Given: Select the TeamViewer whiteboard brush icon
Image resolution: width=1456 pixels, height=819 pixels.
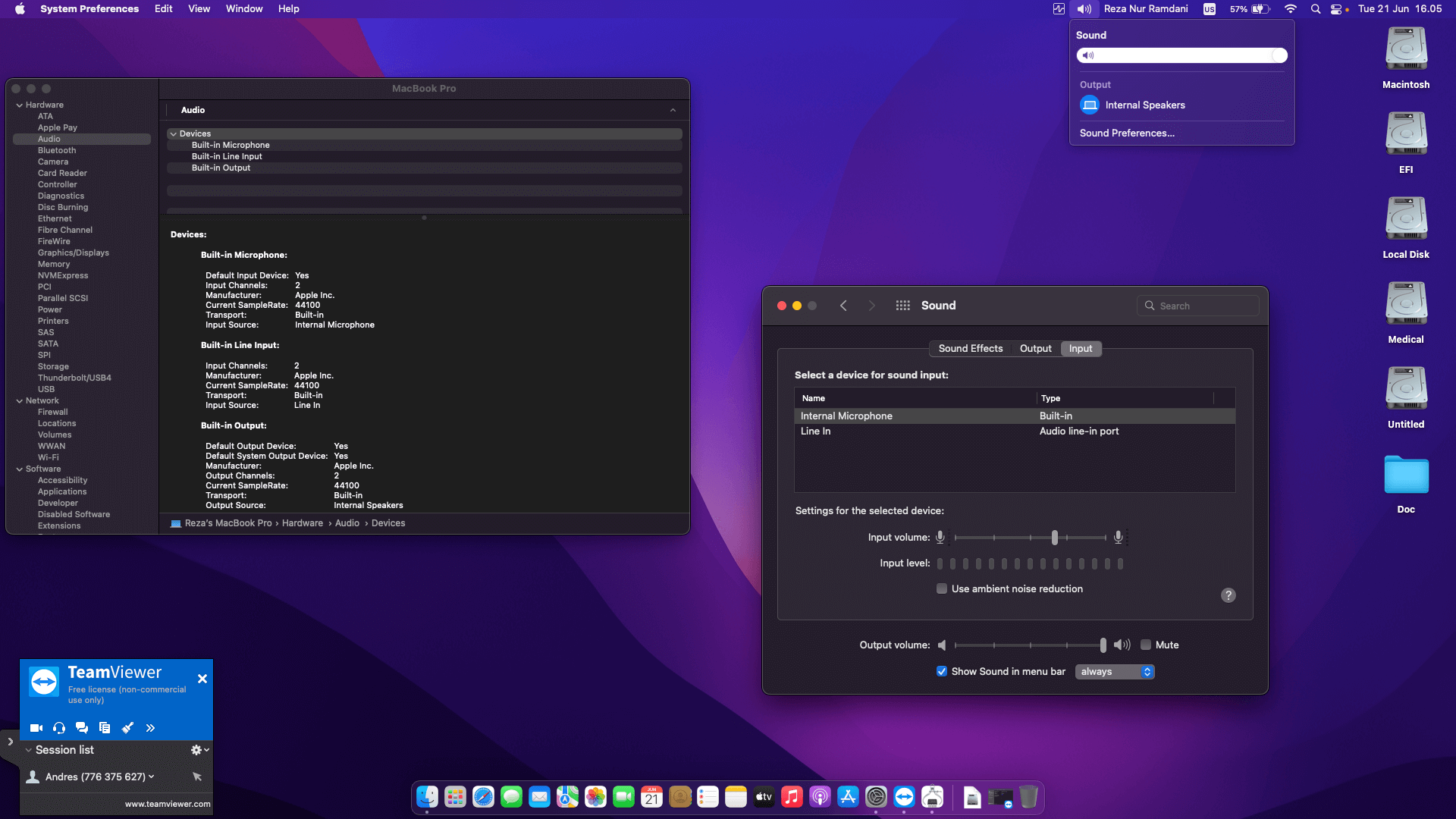Looking at the screenshot, I should pos(127,728).
